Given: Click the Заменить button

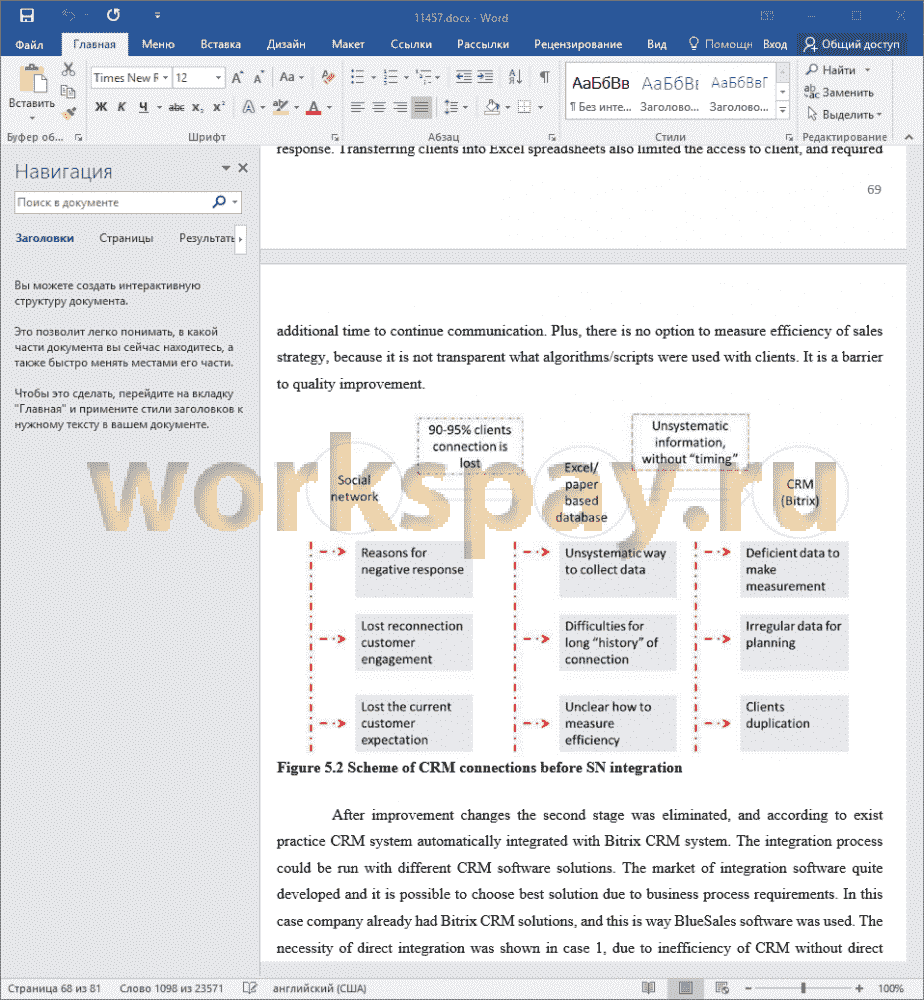Looking at the screenshot, I should coord(839,92).
